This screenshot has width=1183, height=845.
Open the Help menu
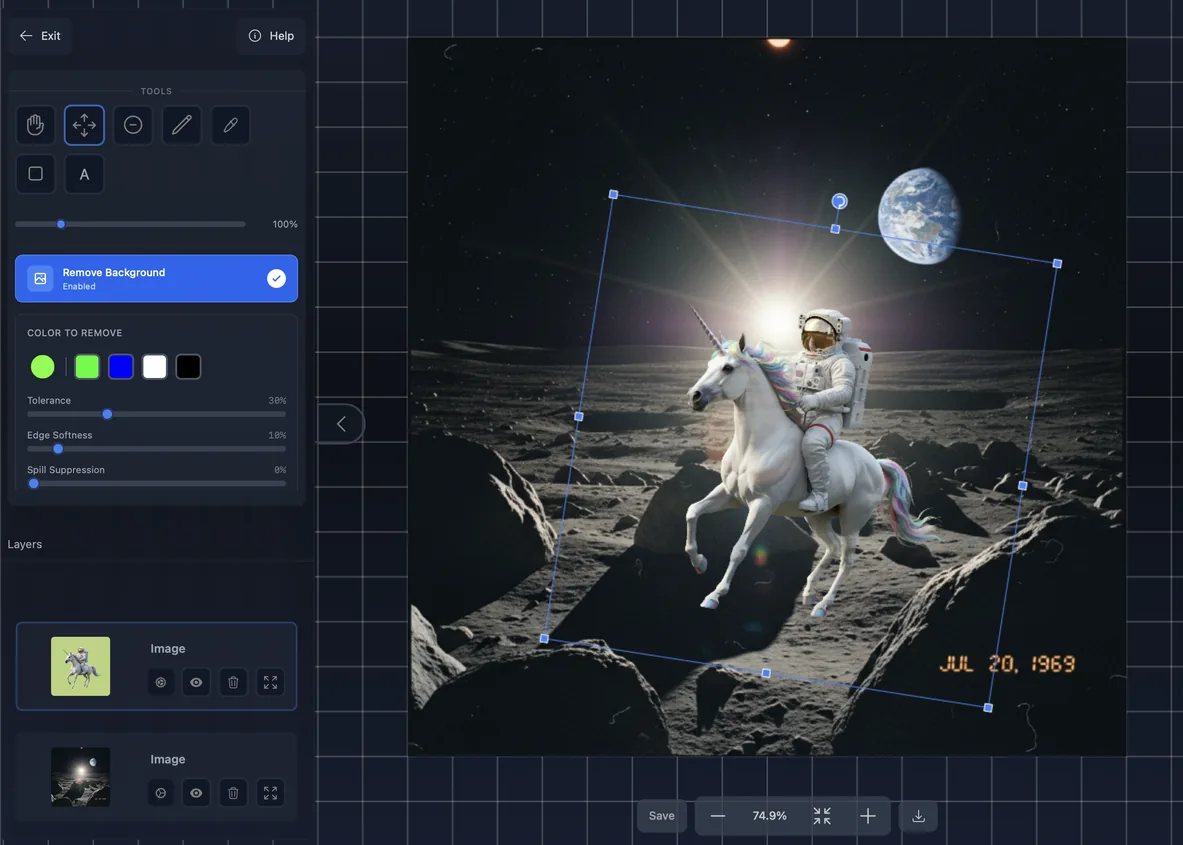[271, 35]
